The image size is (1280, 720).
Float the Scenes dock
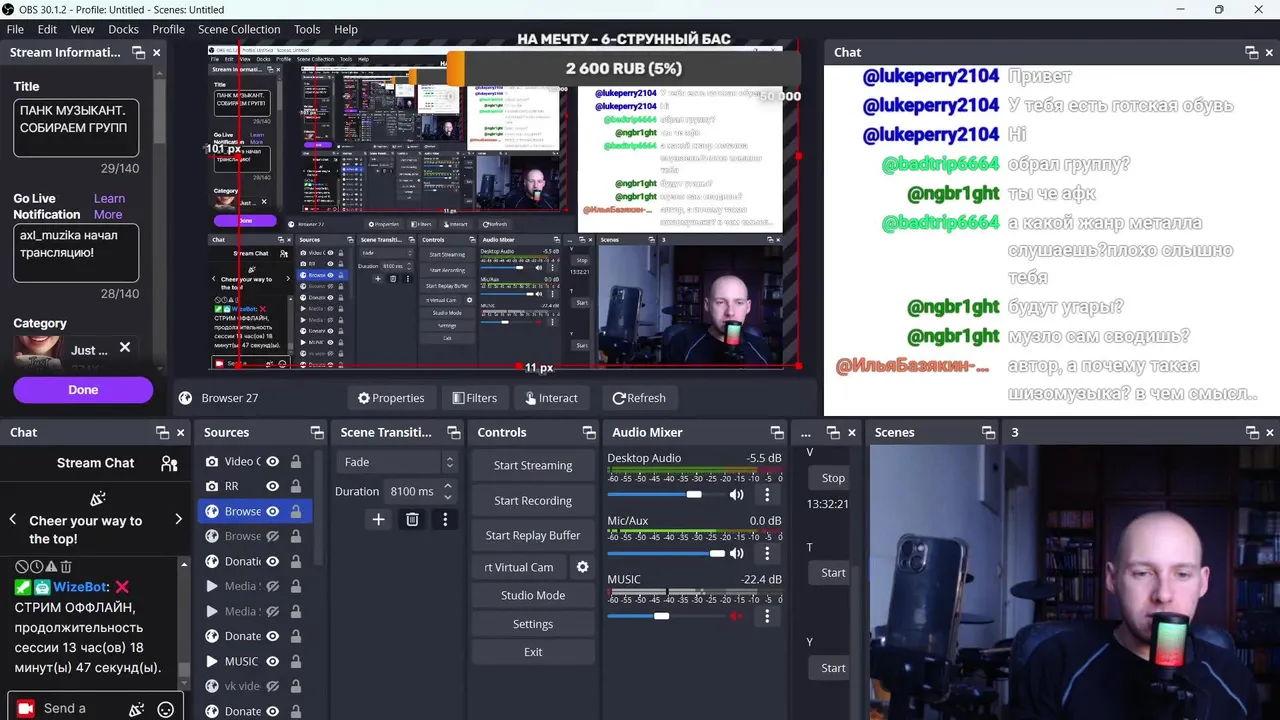[x=988, y=432]
